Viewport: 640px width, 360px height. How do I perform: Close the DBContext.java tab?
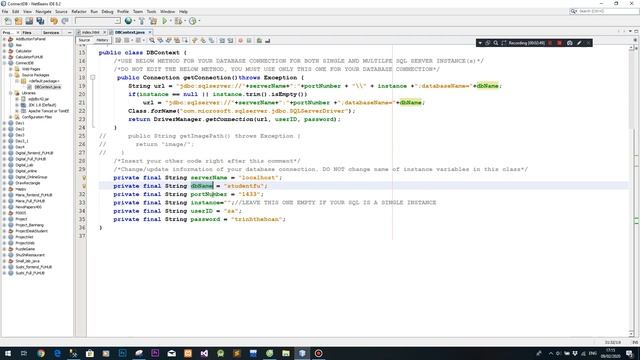click(150, 32)
